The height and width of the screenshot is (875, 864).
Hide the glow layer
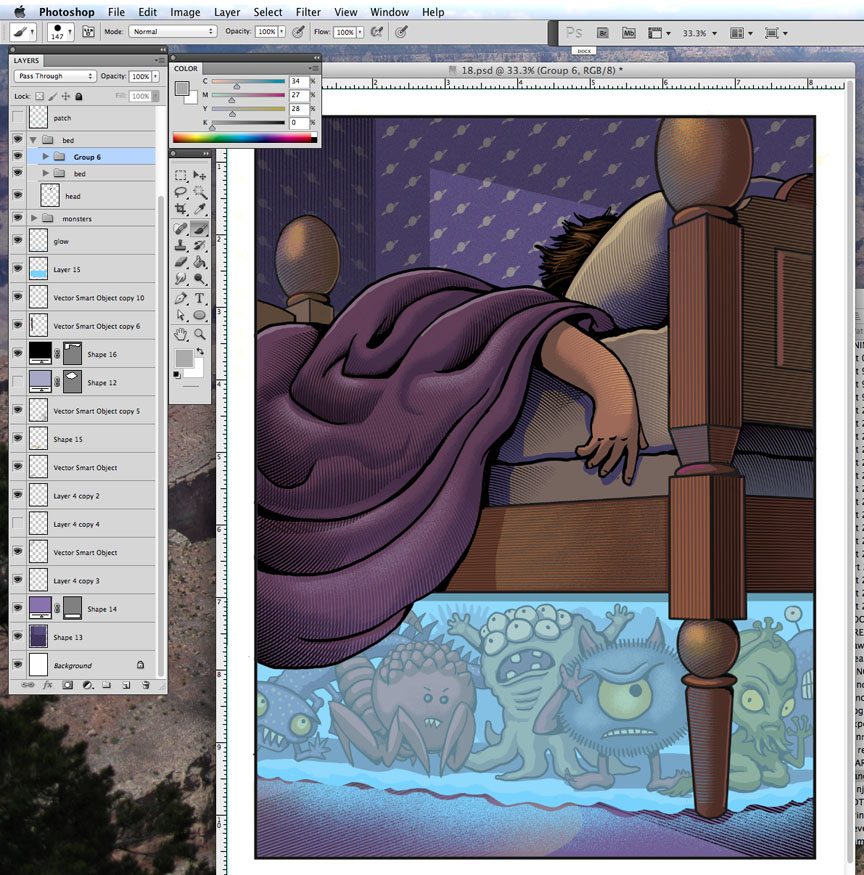click(x=18, y=240)
